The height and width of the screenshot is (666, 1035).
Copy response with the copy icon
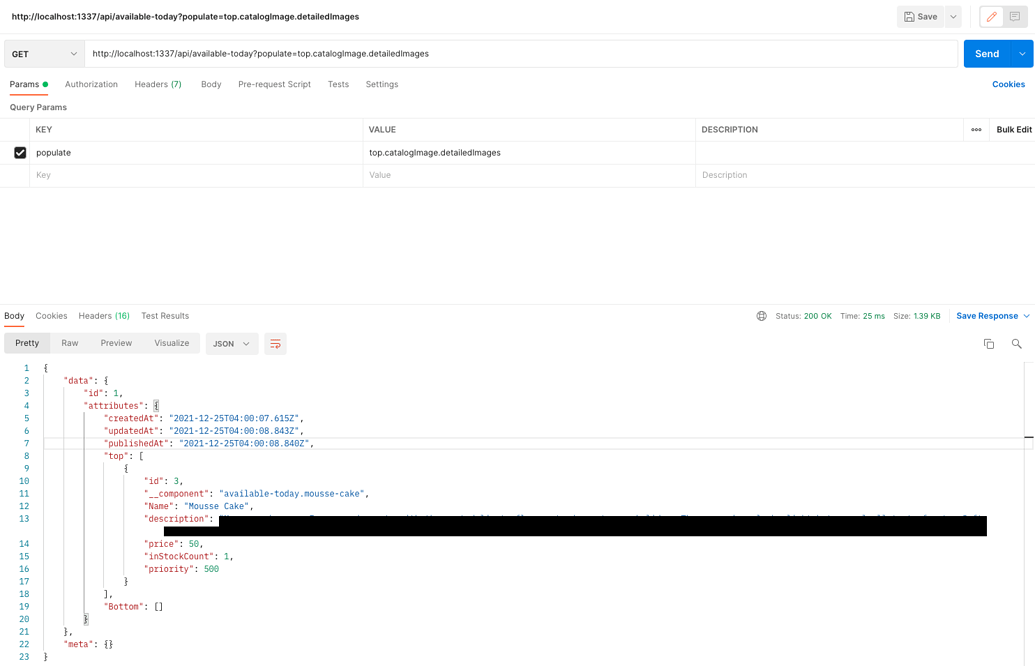point(989,344)
